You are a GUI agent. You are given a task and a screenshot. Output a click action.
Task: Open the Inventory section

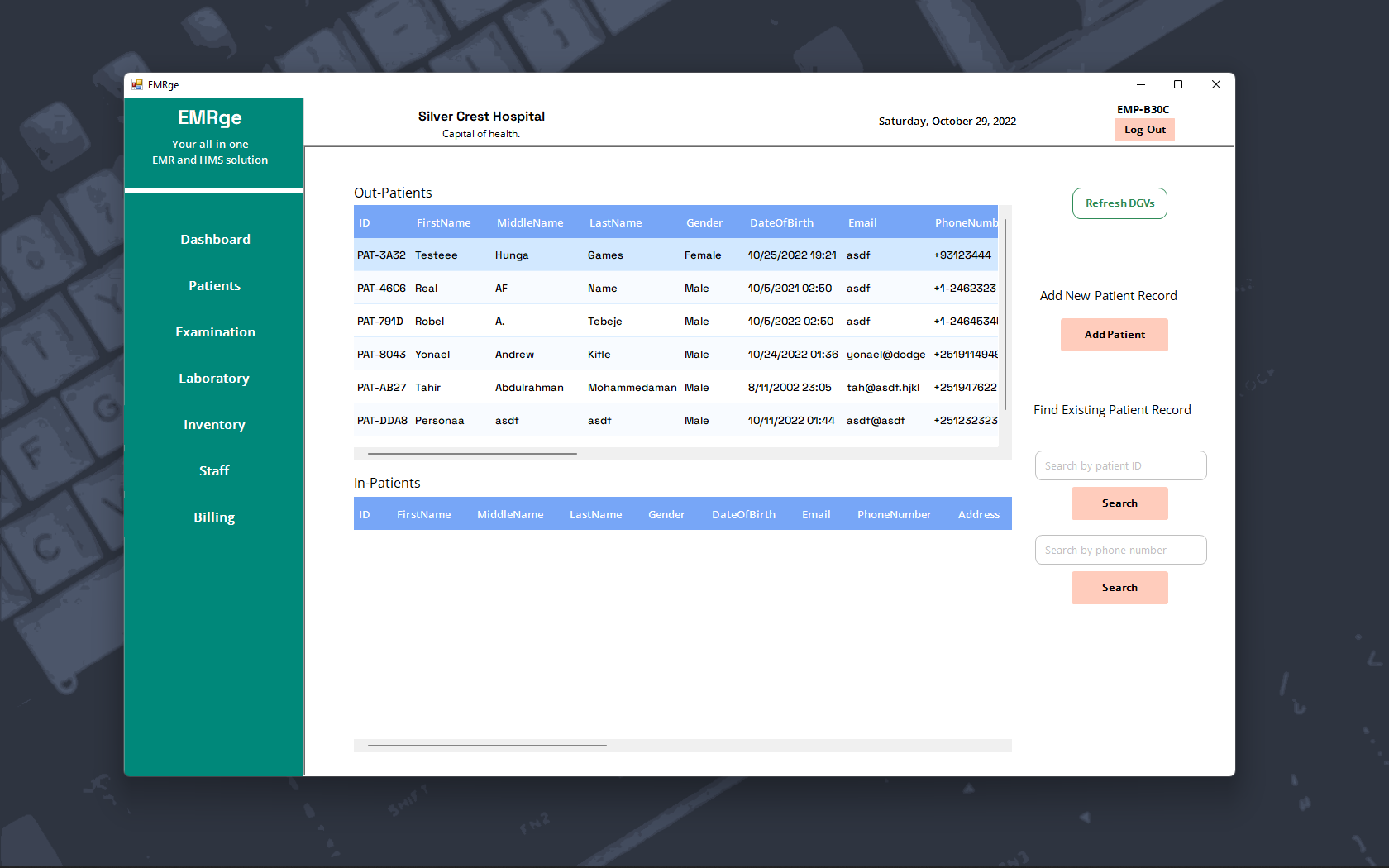click(215, 425)
